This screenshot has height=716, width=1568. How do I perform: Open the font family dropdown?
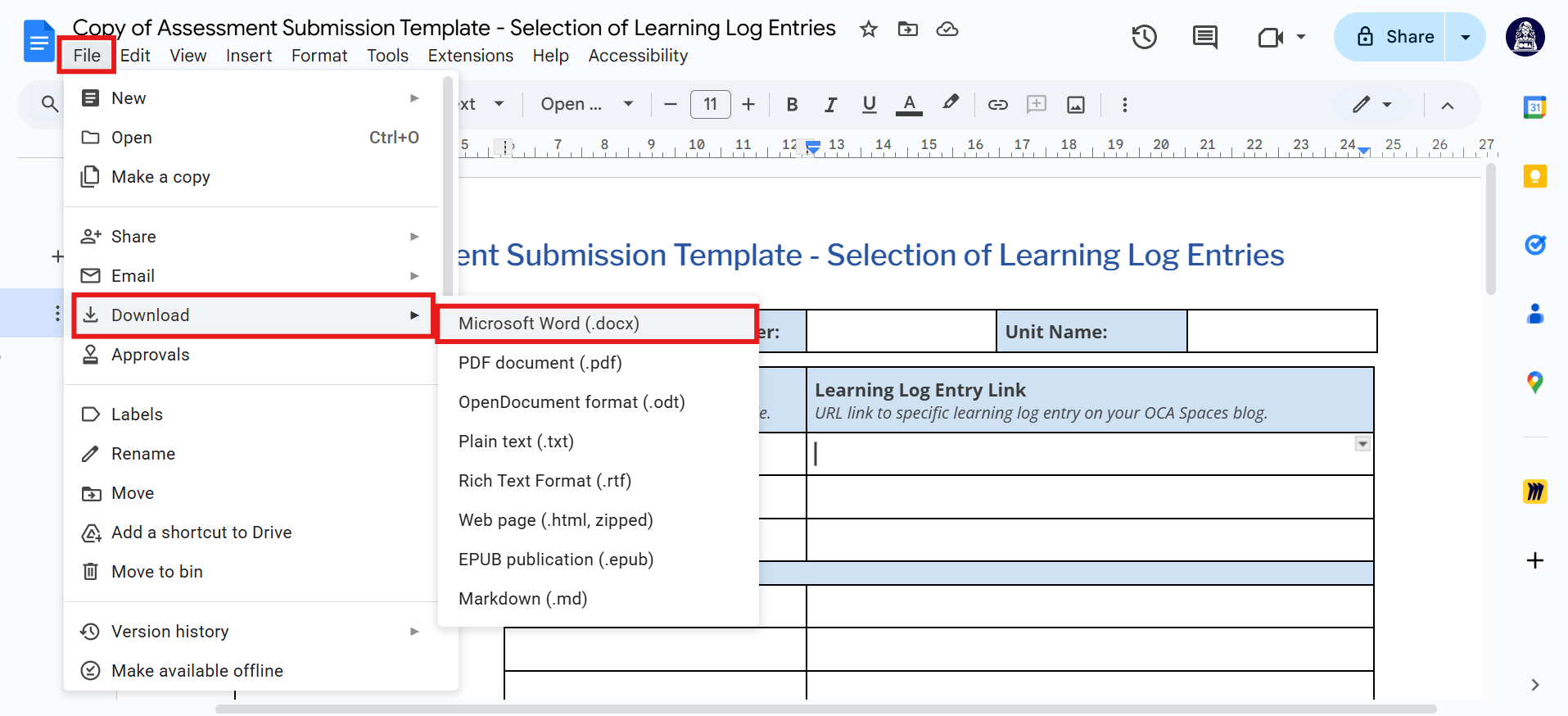[587, 104]
